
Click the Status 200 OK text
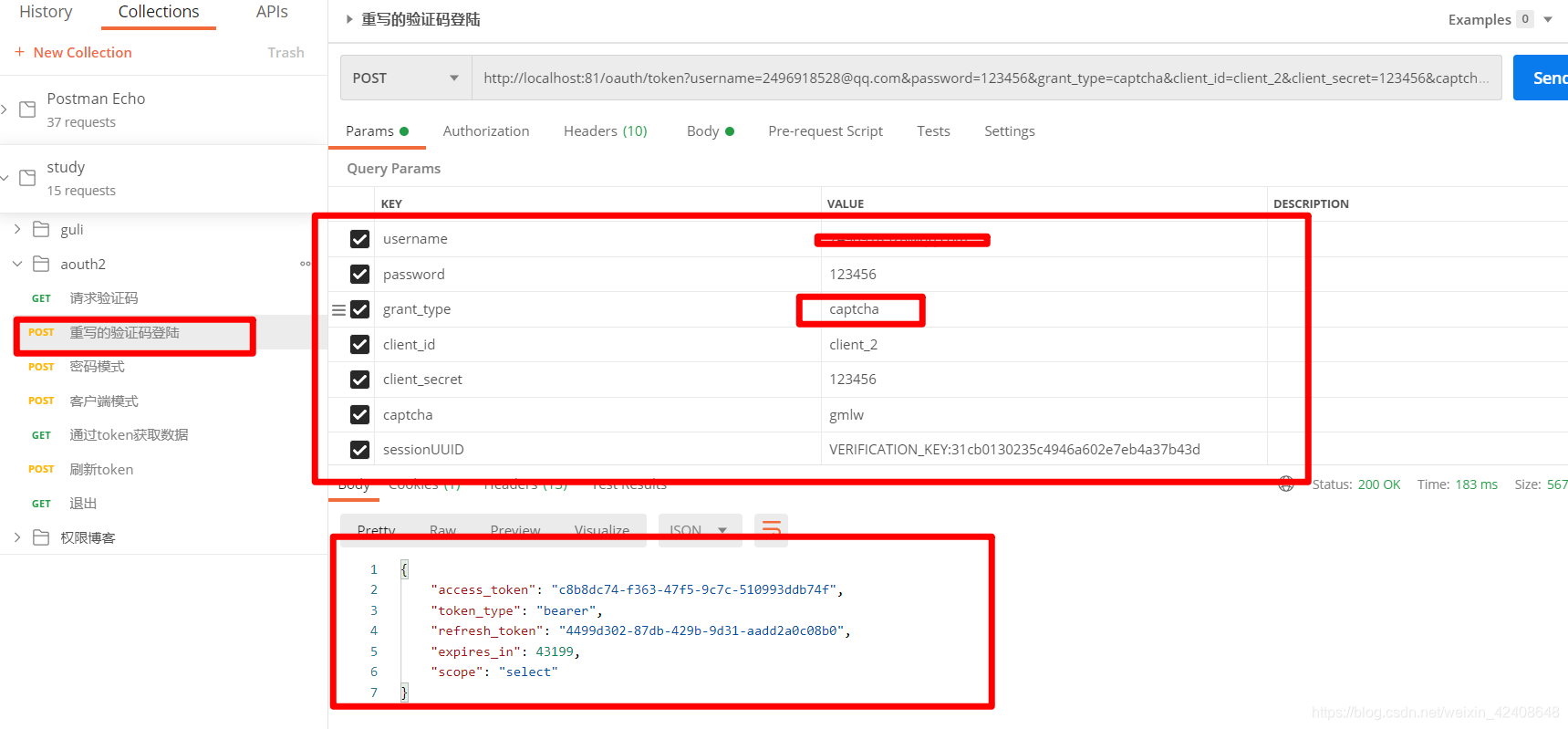pos(1356,484)
